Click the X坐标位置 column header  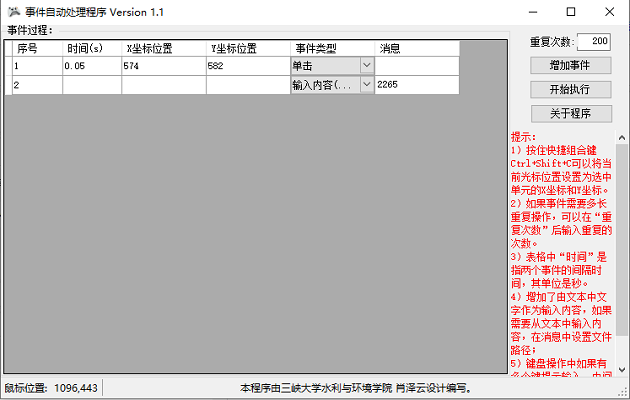click(x=164, y=49)
